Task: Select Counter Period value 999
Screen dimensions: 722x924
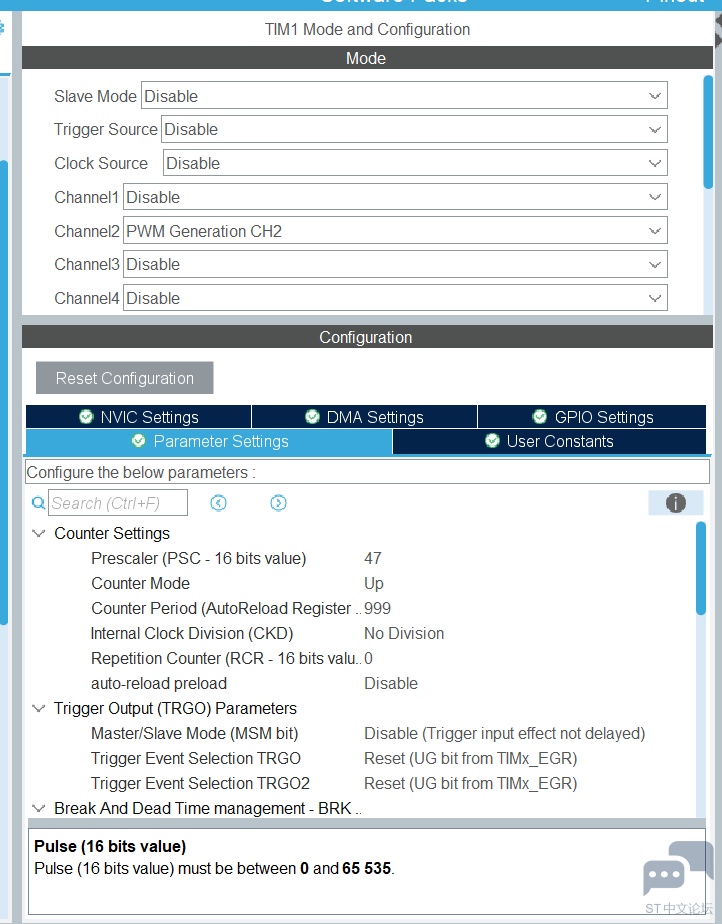Action: (378, 608)
